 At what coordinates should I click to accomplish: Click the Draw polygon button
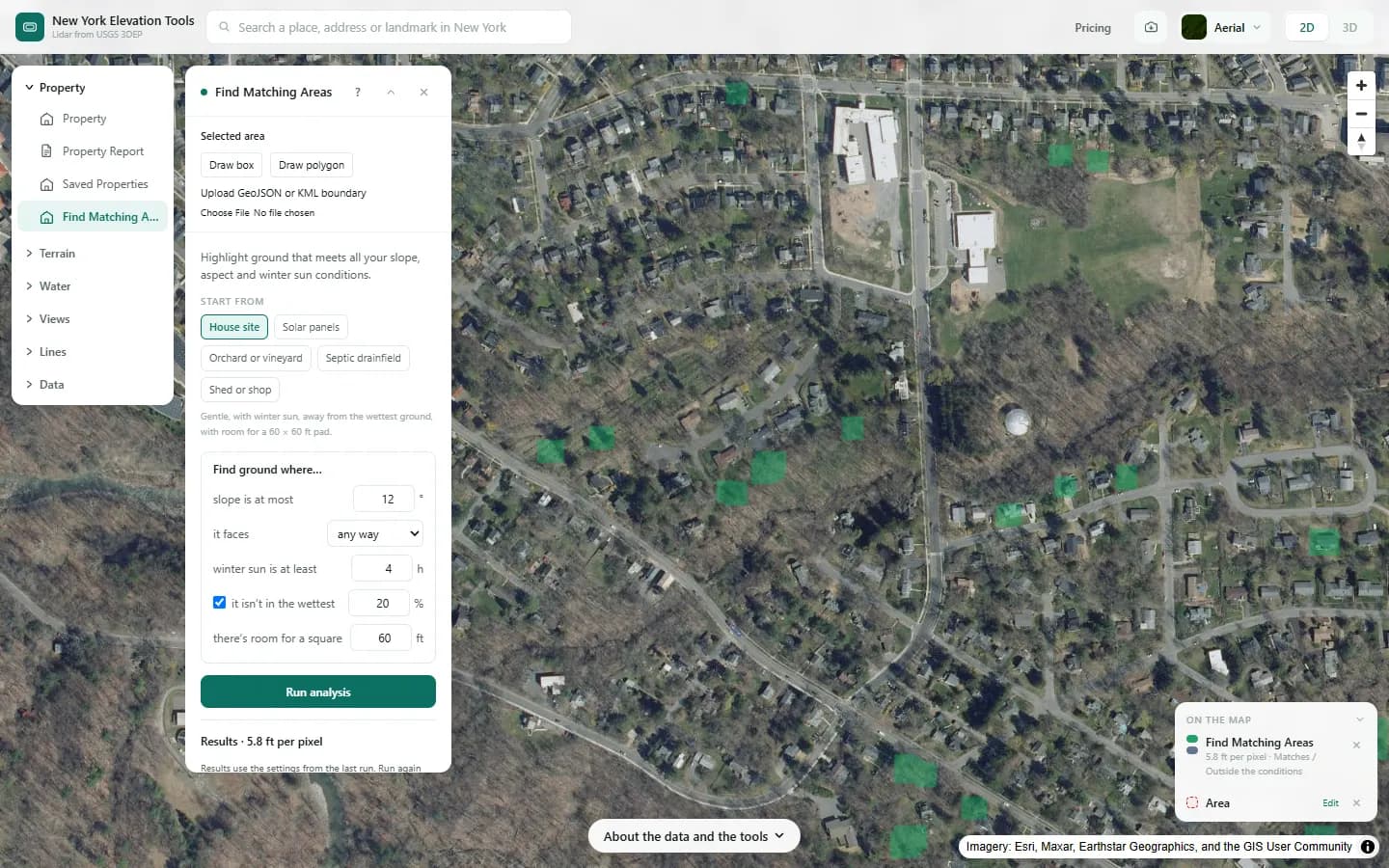[x=312, y=165]
